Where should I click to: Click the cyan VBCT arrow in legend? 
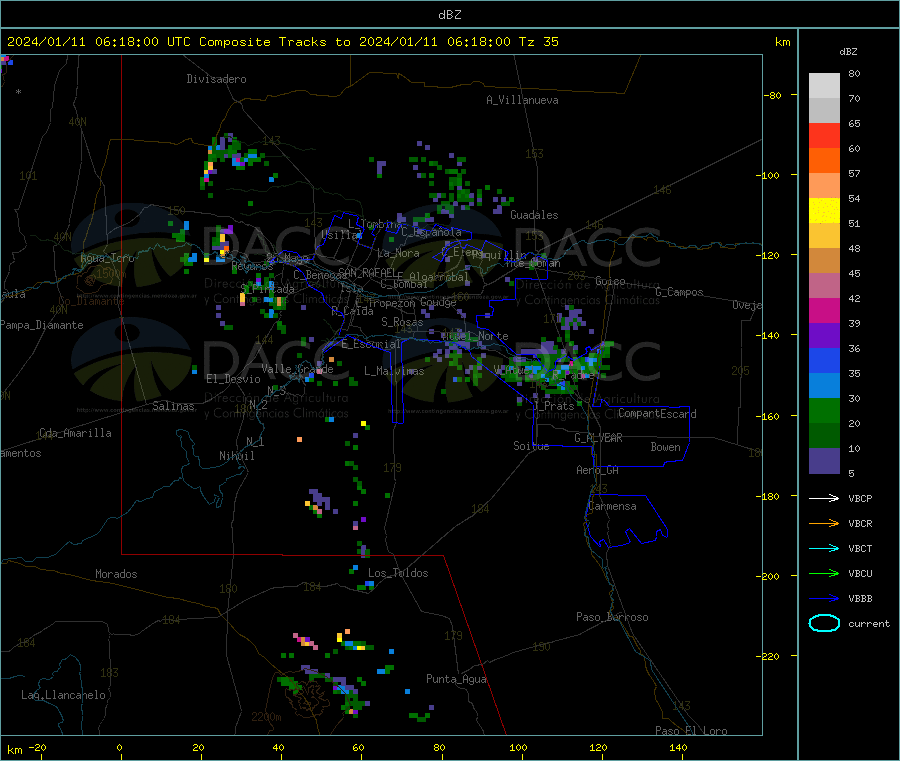824,548
